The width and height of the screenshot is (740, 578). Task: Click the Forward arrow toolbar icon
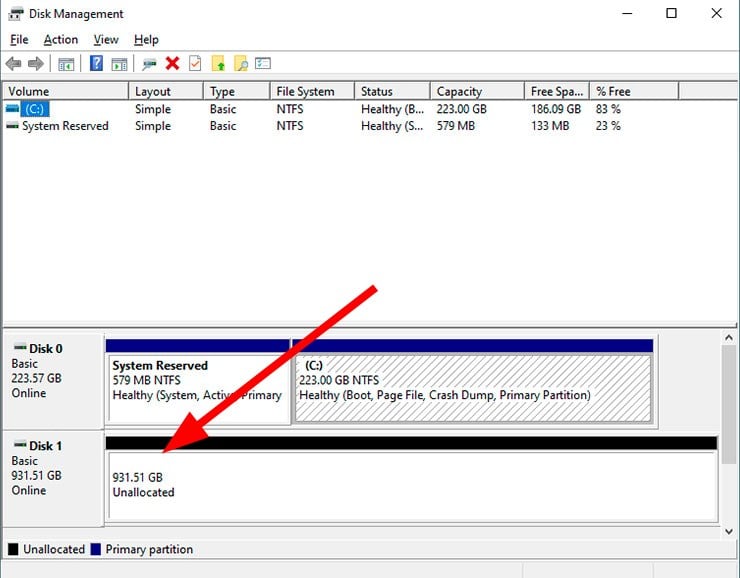[x=36, y=63]
